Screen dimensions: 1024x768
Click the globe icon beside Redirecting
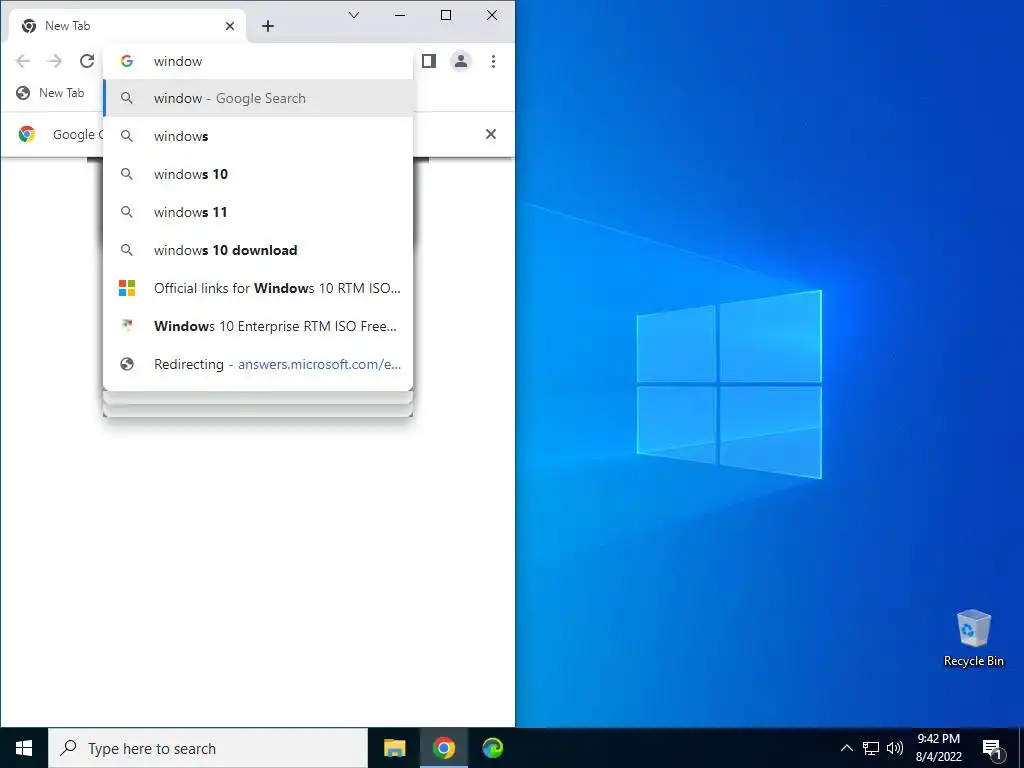click(127, 364)
